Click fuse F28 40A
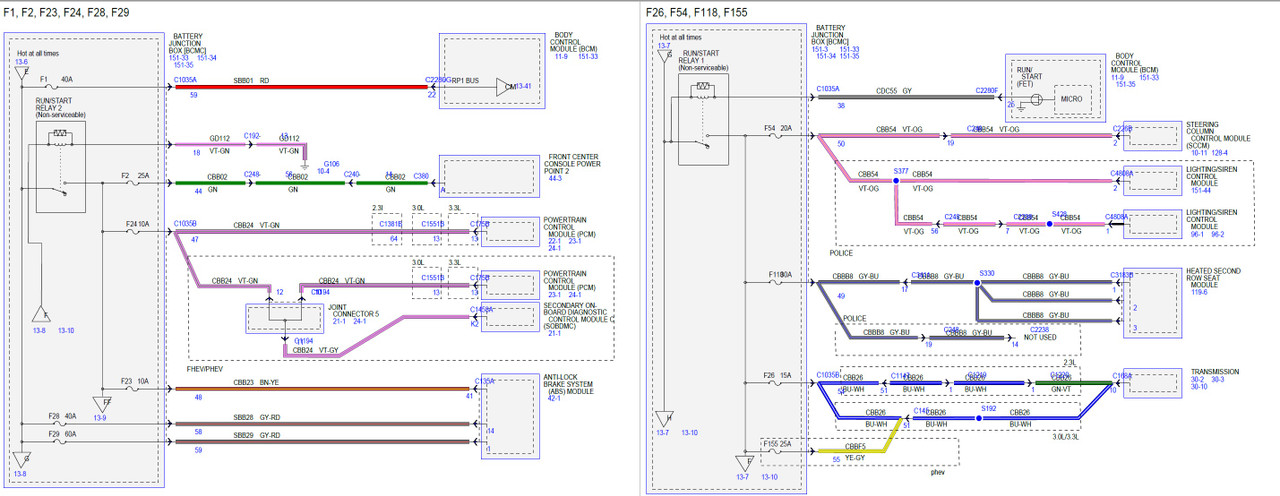Viewport: 1280px width, 496px height. click(x=62, y=415)
